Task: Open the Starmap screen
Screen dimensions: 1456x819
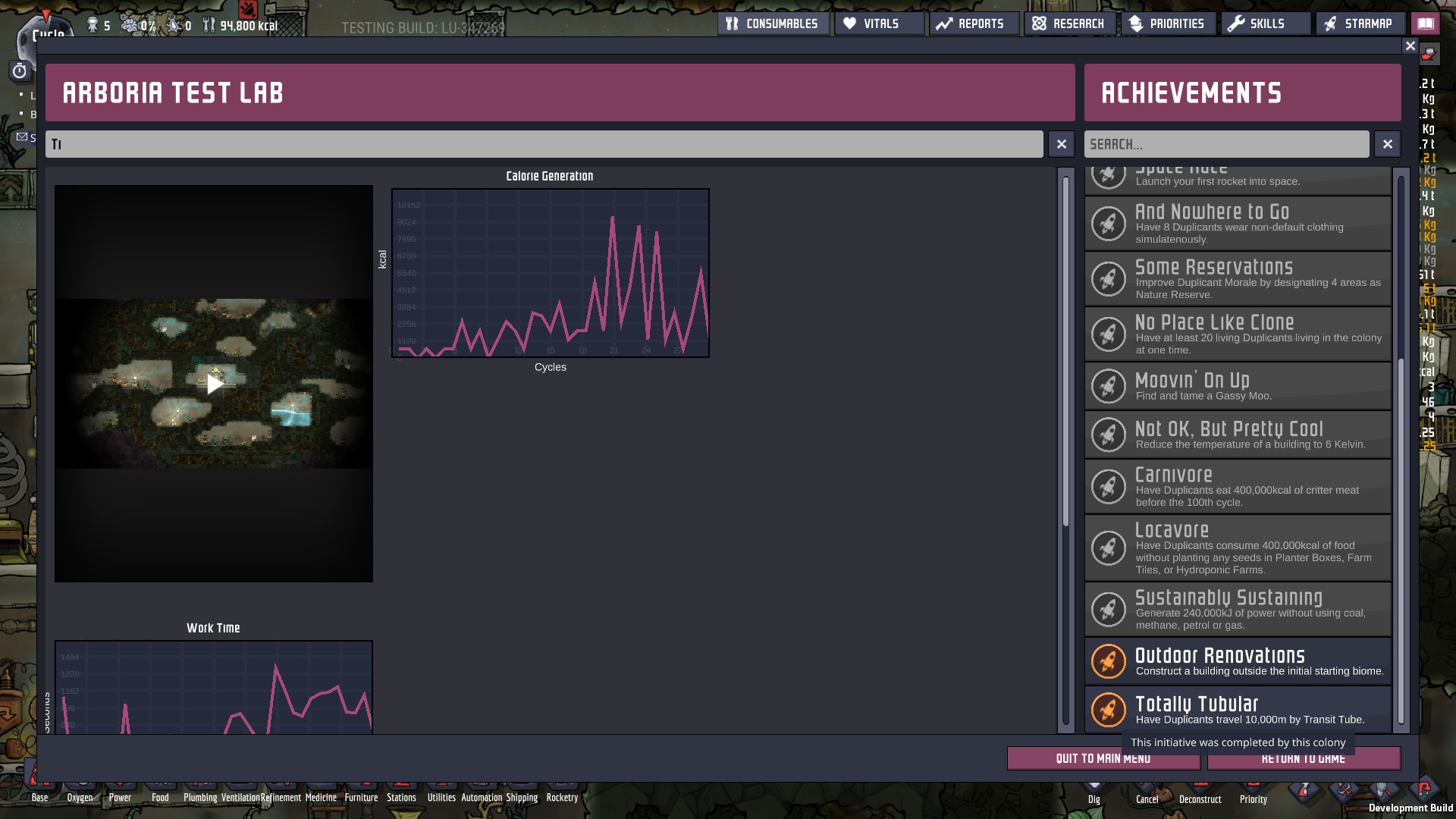Action: (1359, 24)
